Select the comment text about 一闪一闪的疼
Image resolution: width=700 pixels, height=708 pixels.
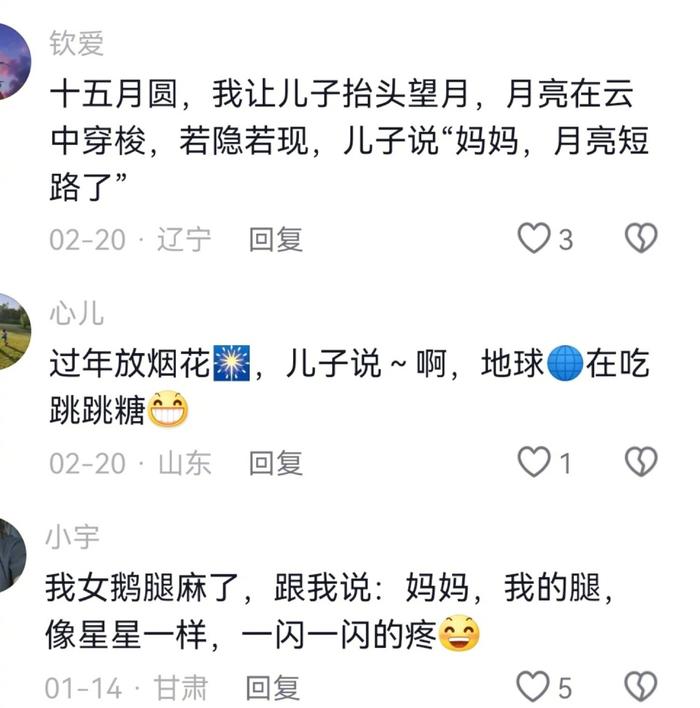click(x=329, y=611)
